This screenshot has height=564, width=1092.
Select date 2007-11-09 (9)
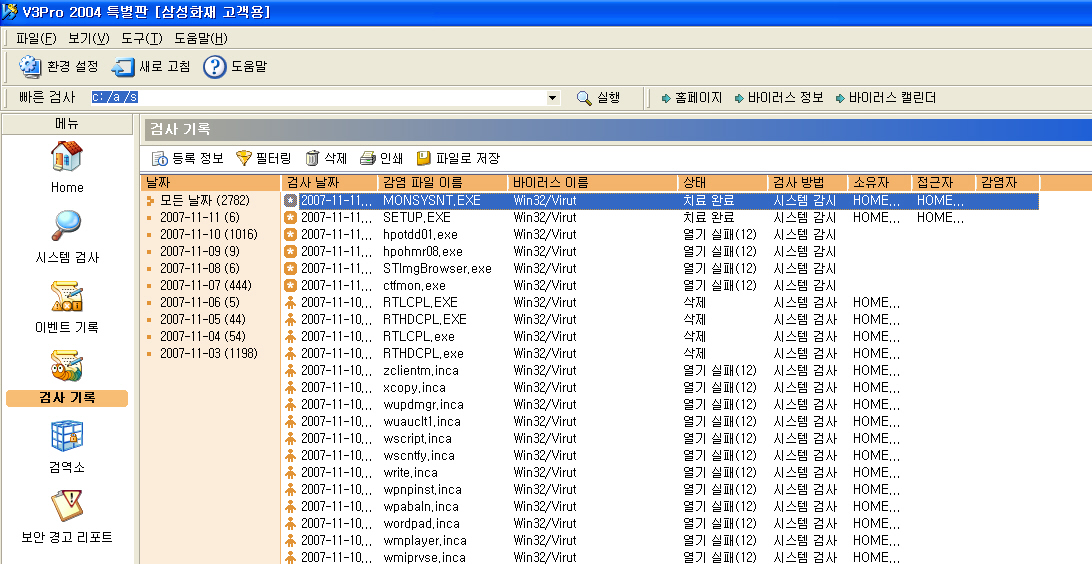point(200,251)
